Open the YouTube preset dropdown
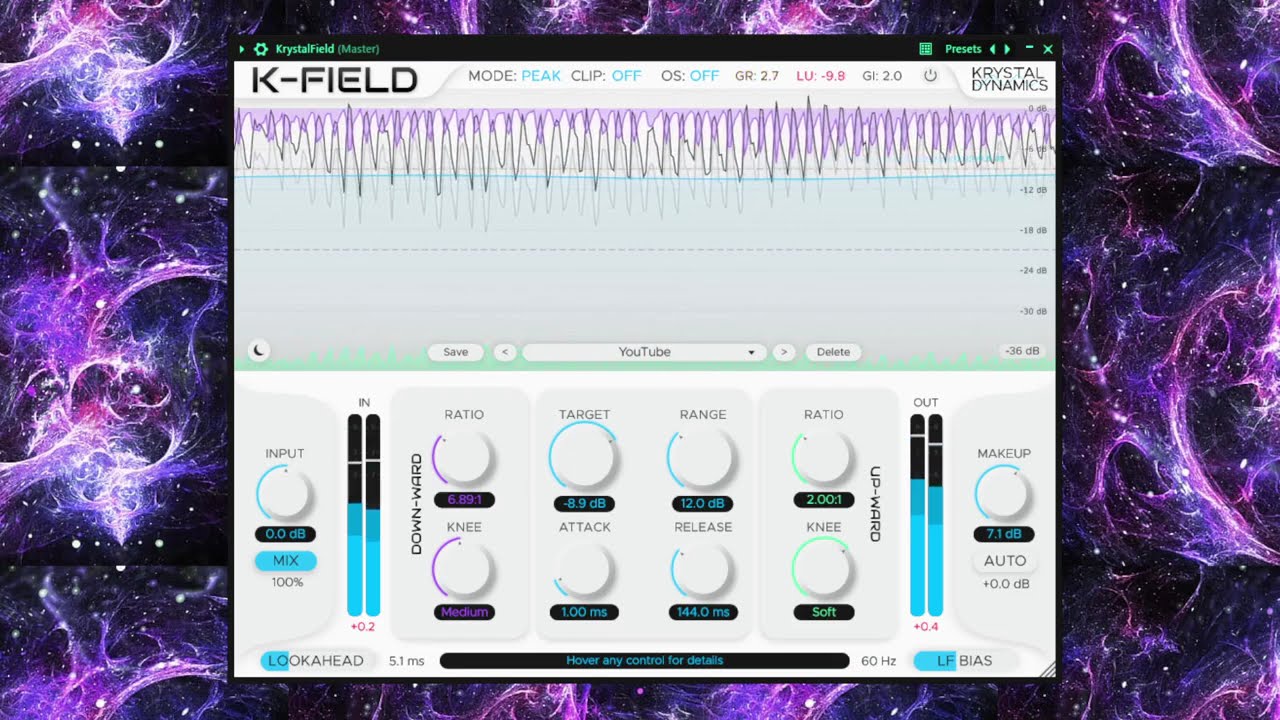1280x720 pixels. point(644,352)
